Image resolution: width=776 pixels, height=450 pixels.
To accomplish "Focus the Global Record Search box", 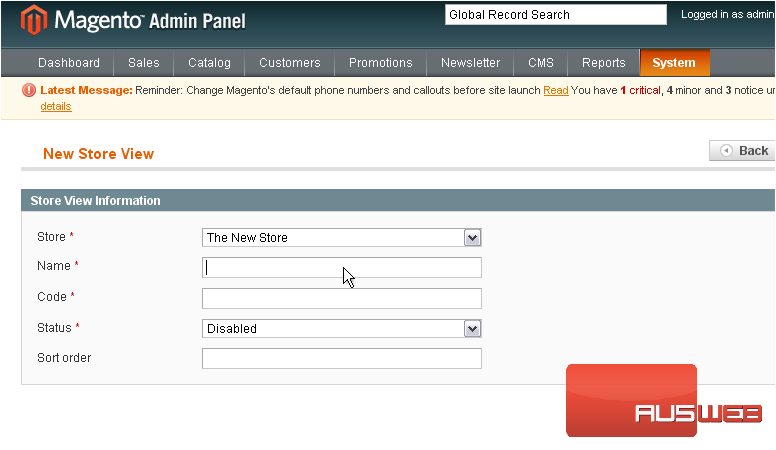I will [x=555, y=15].
